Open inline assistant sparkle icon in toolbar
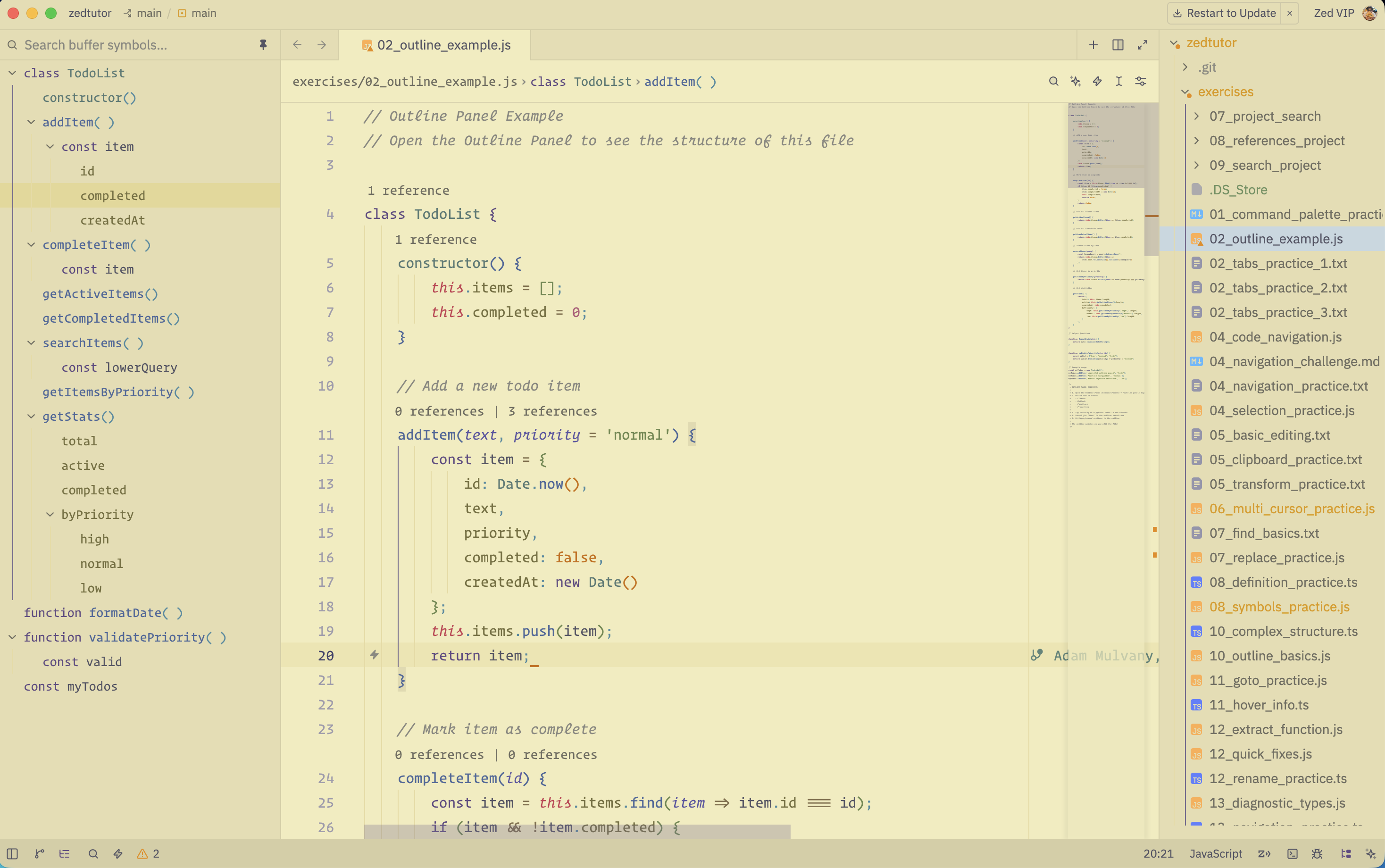1385x868 pixels. [1075, 82]
